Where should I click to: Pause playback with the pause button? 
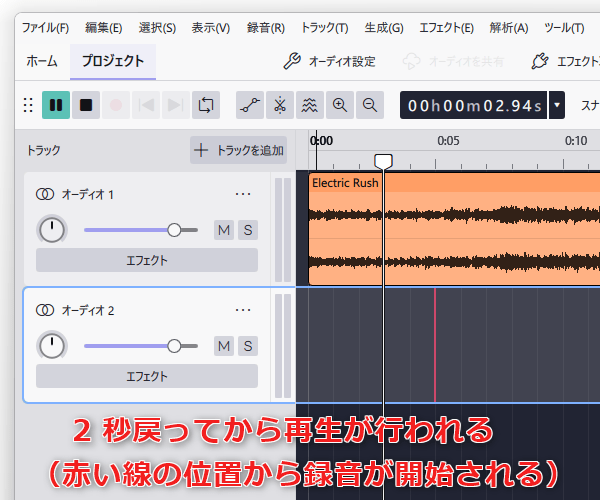(56, 105)
